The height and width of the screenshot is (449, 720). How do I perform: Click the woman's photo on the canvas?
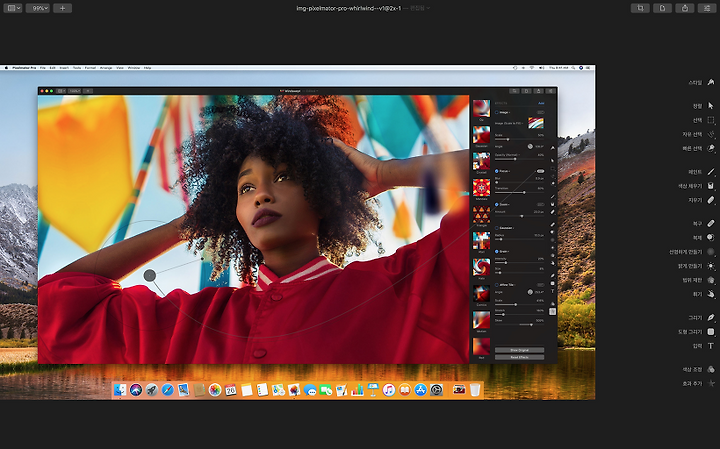point(253,229)
